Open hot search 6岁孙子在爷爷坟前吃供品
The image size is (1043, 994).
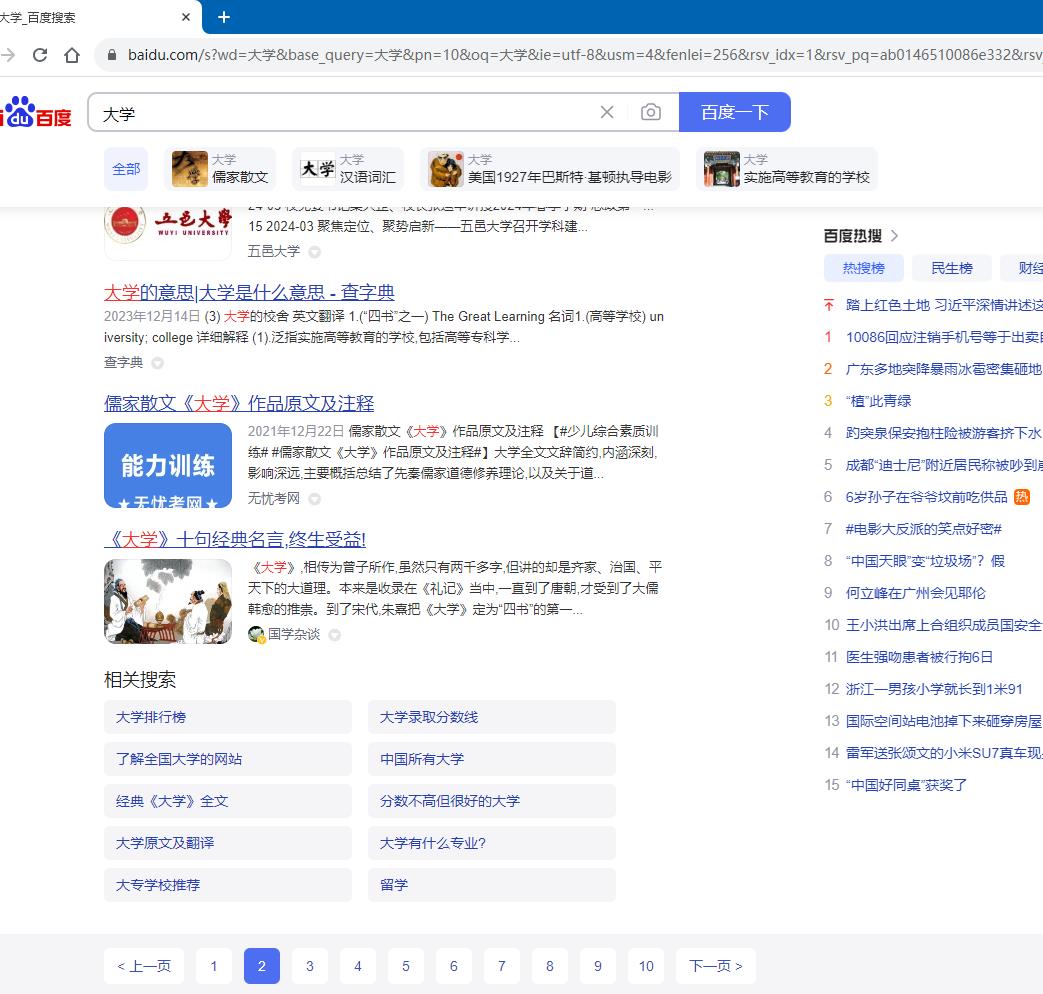[x=926, y=497]
